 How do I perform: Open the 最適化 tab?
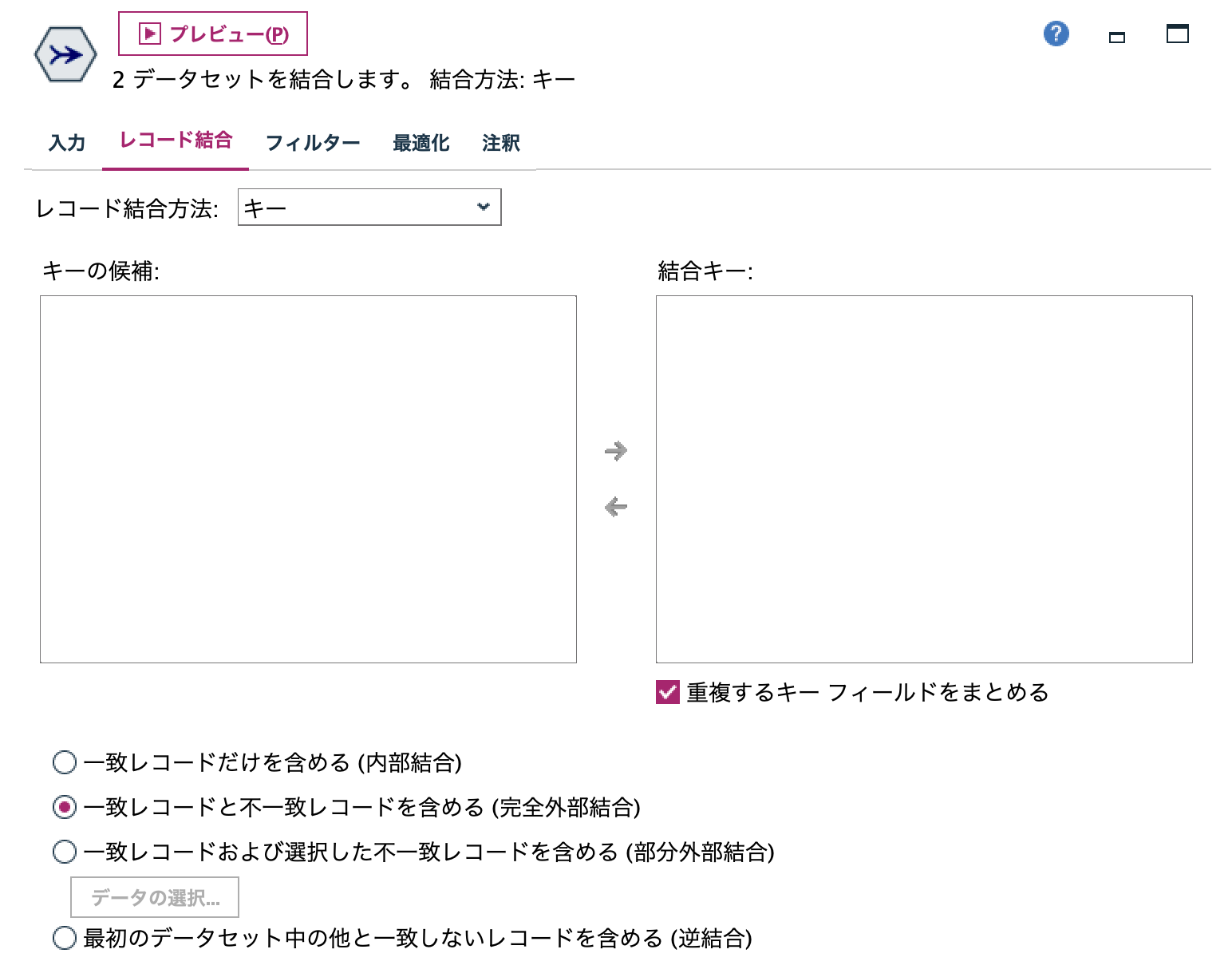click(421, 141)
